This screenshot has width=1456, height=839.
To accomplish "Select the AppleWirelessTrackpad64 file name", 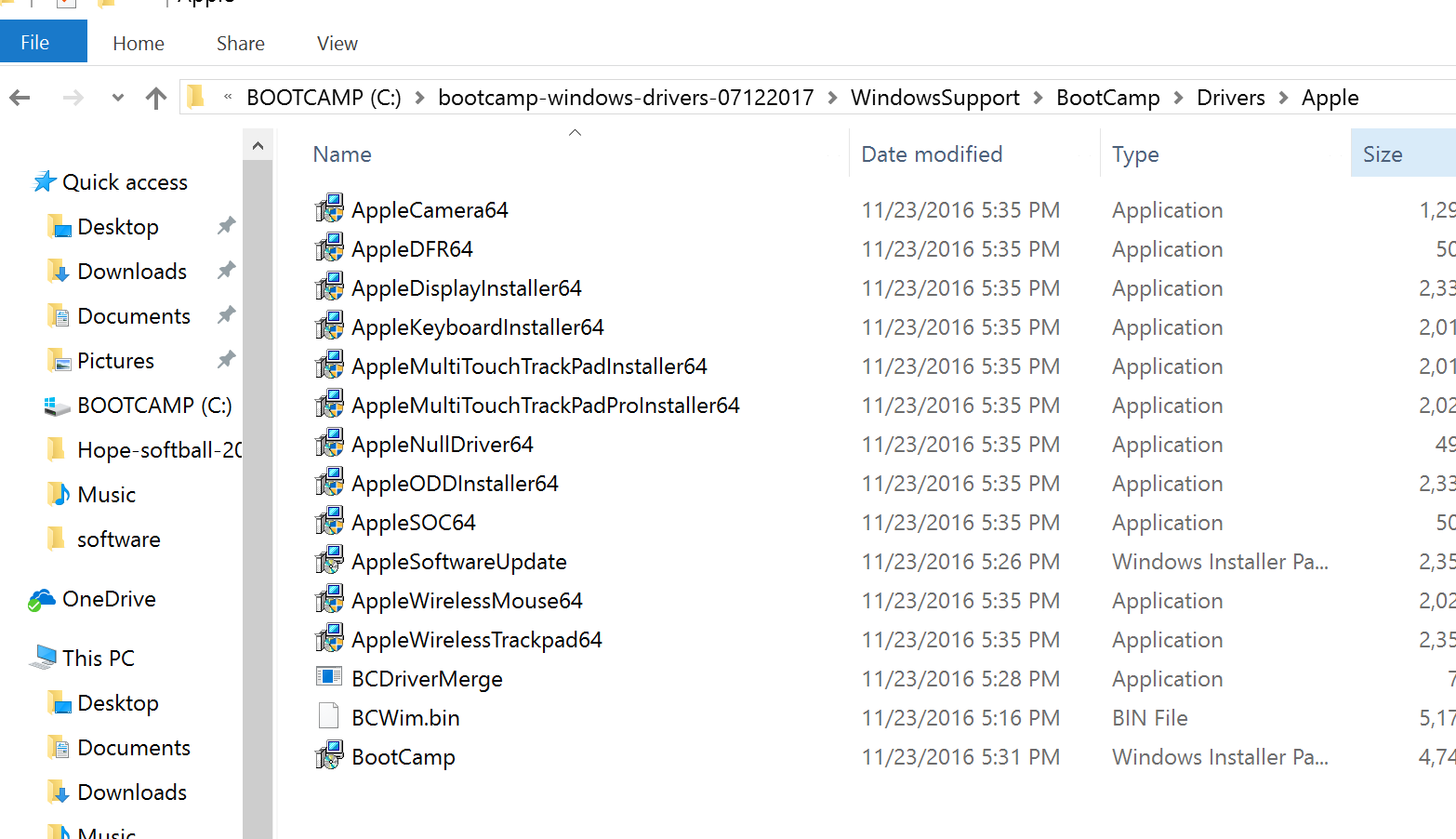I will click(477, 640).
